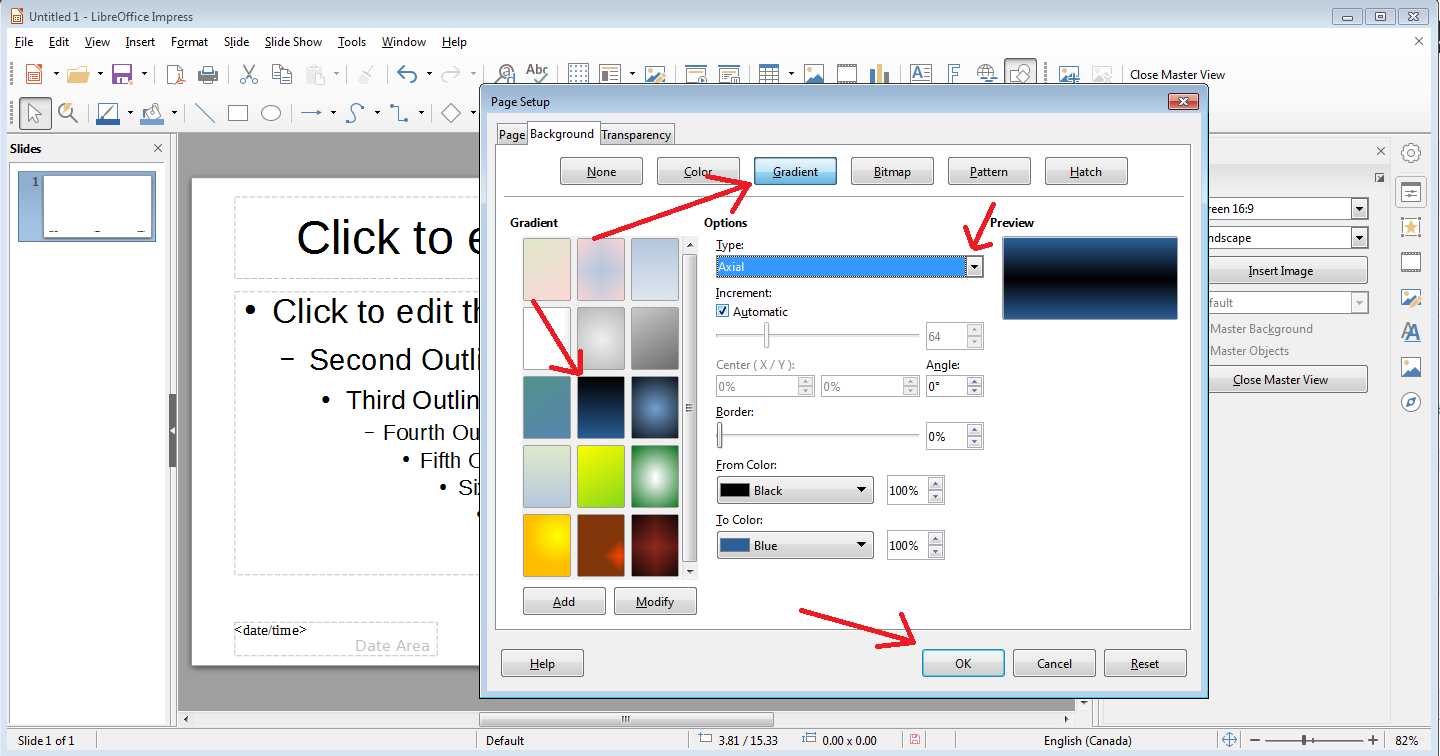Click the Insert Audio or Video icon
Viewport: 1440px width, 756px height.
847,74
